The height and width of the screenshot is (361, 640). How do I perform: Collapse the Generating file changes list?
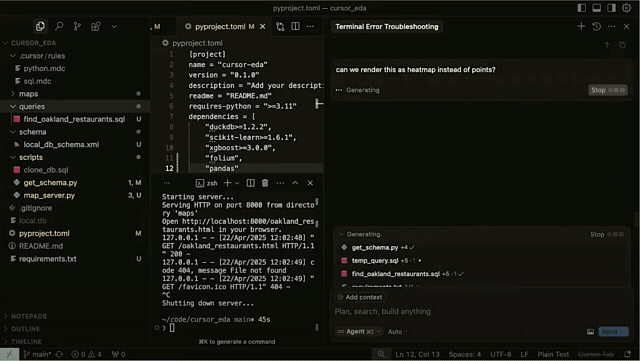tap(341, 234)
